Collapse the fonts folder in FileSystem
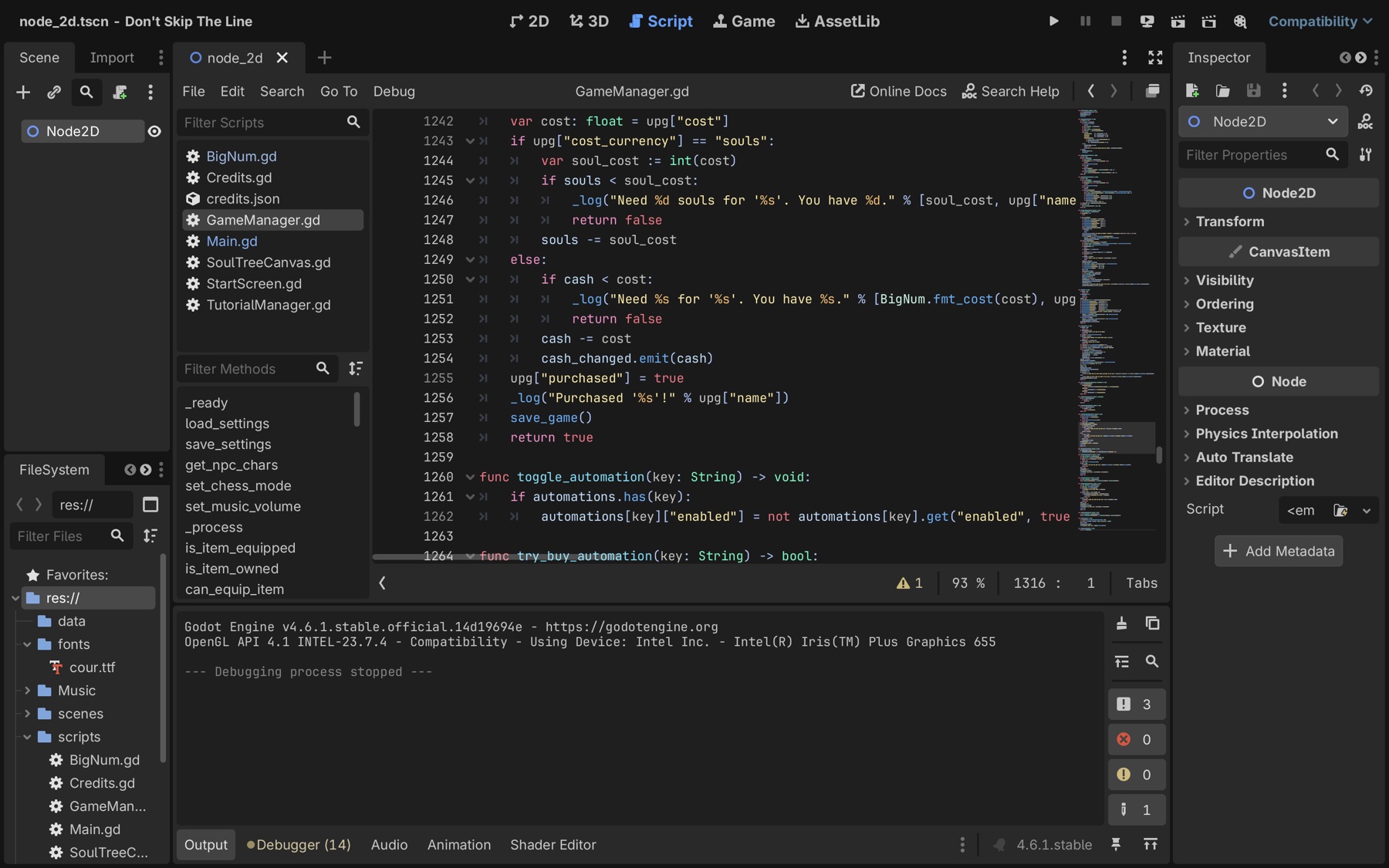 pyautogui.click(x=27, y=644)
